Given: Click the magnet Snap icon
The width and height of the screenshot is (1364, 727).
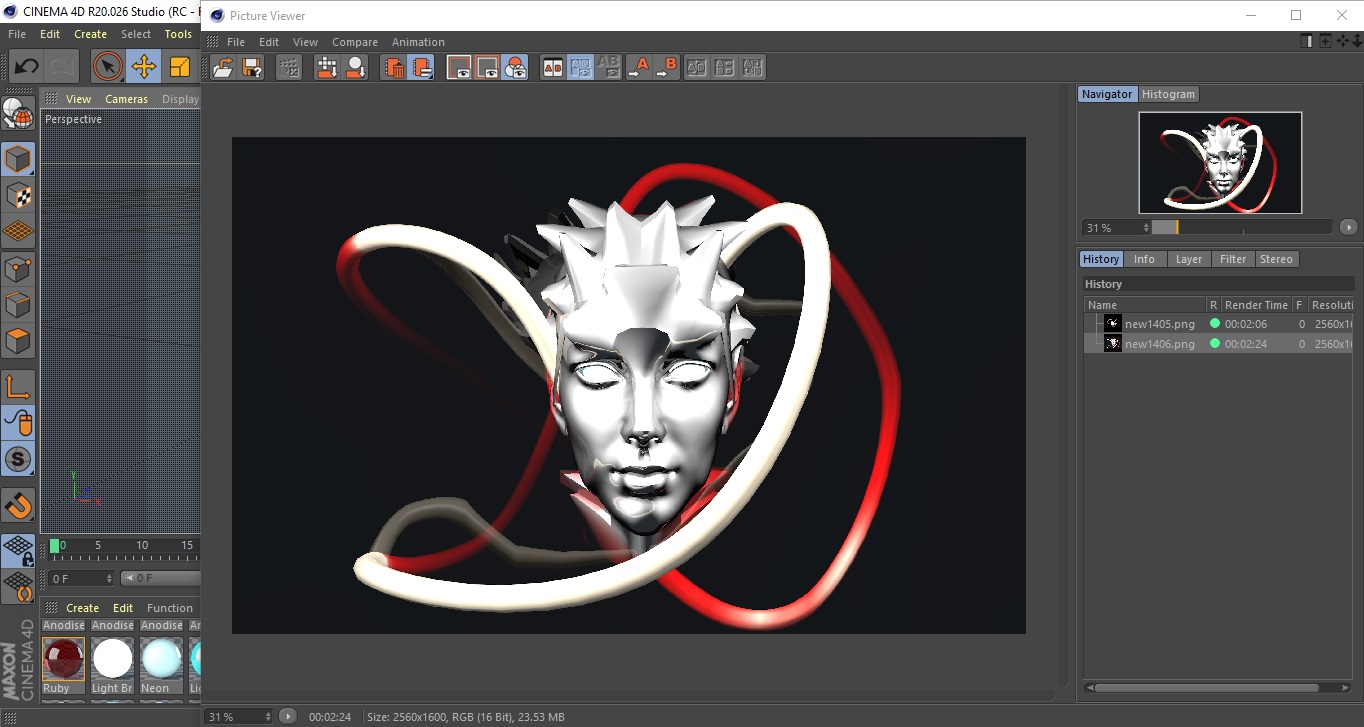Looking at the screenshot, I should [x=18, y=506].
